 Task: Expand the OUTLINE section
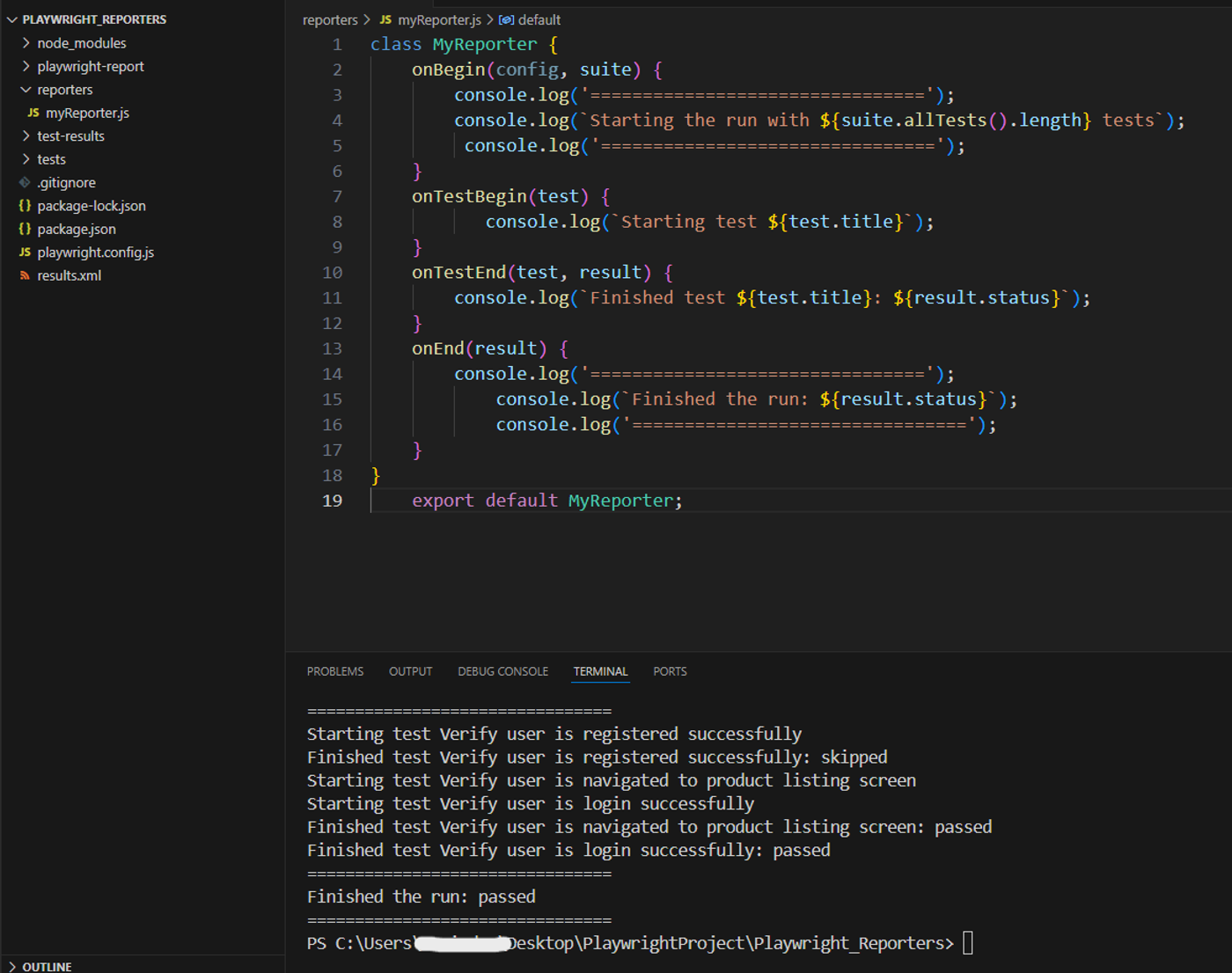click(12, 966)
